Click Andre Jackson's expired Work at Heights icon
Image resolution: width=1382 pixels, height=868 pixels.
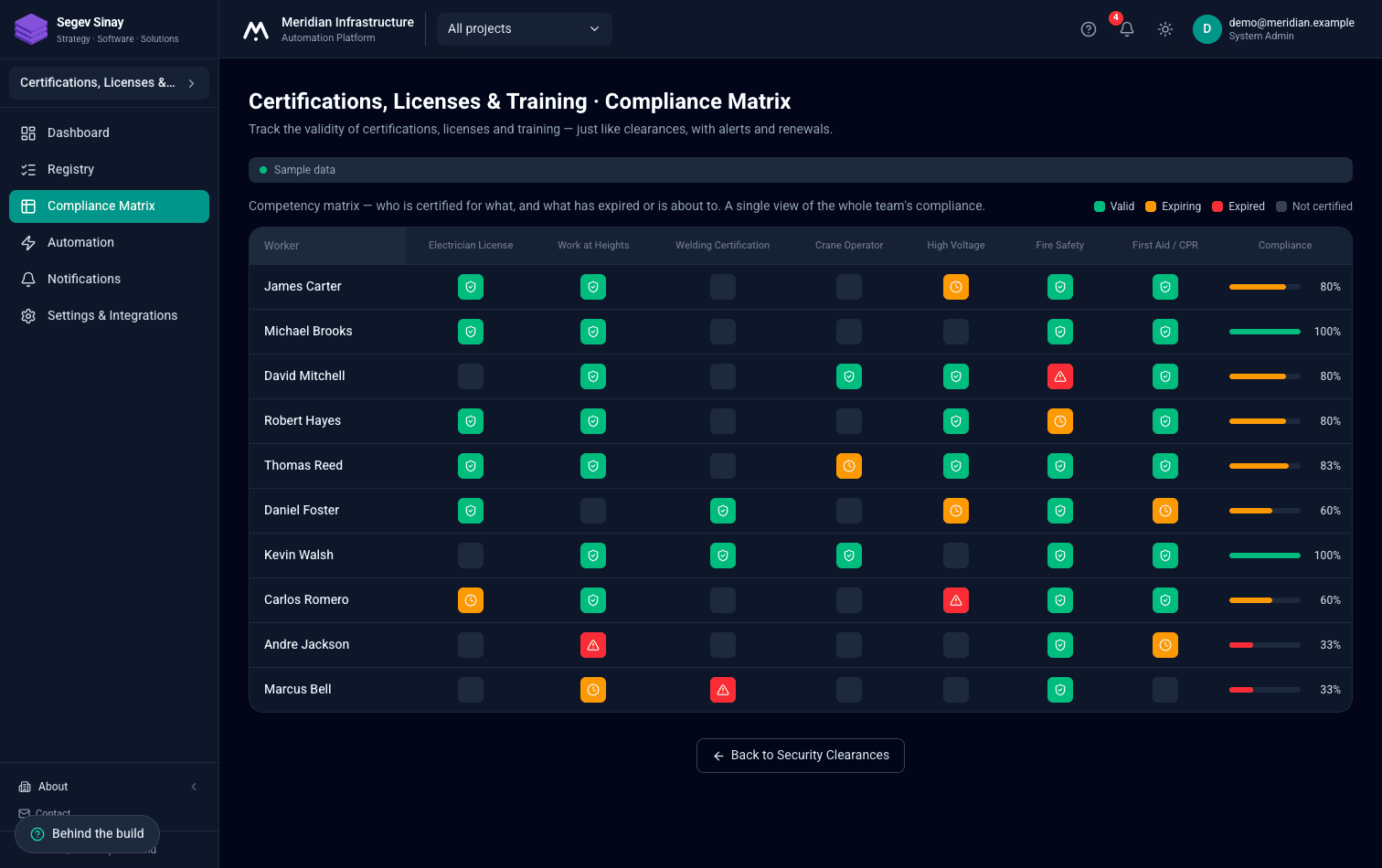(593, 645)
